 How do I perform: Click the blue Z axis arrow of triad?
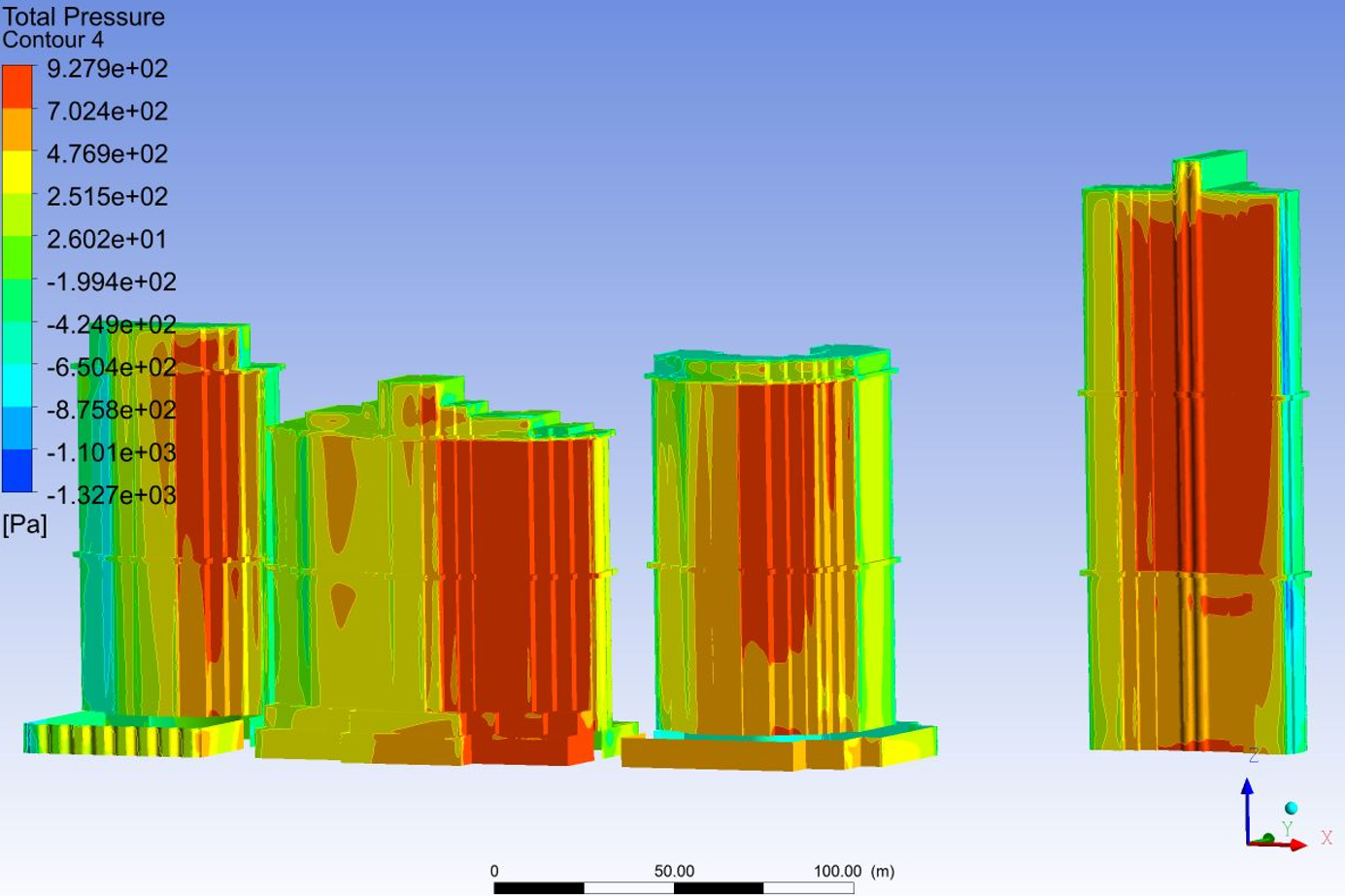(x=1248, y=810)
